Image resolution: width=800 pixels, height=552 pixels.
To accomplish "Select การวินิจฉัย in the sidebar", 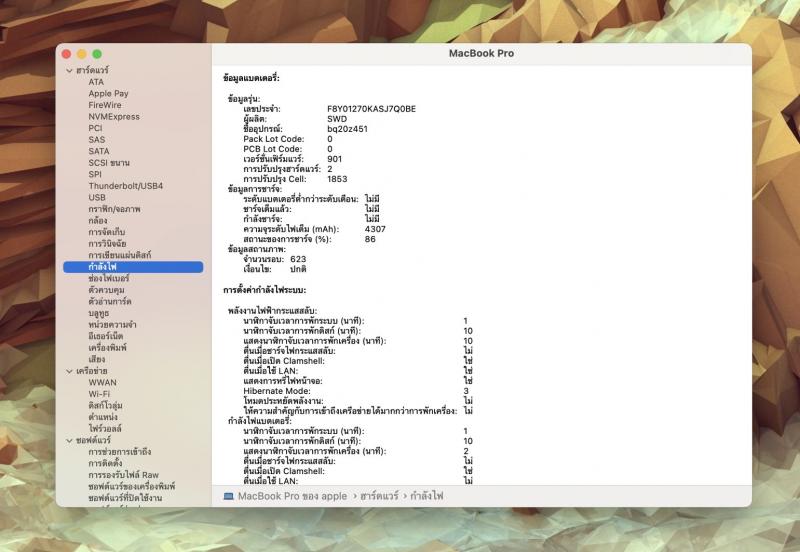I will click(107, 243).
